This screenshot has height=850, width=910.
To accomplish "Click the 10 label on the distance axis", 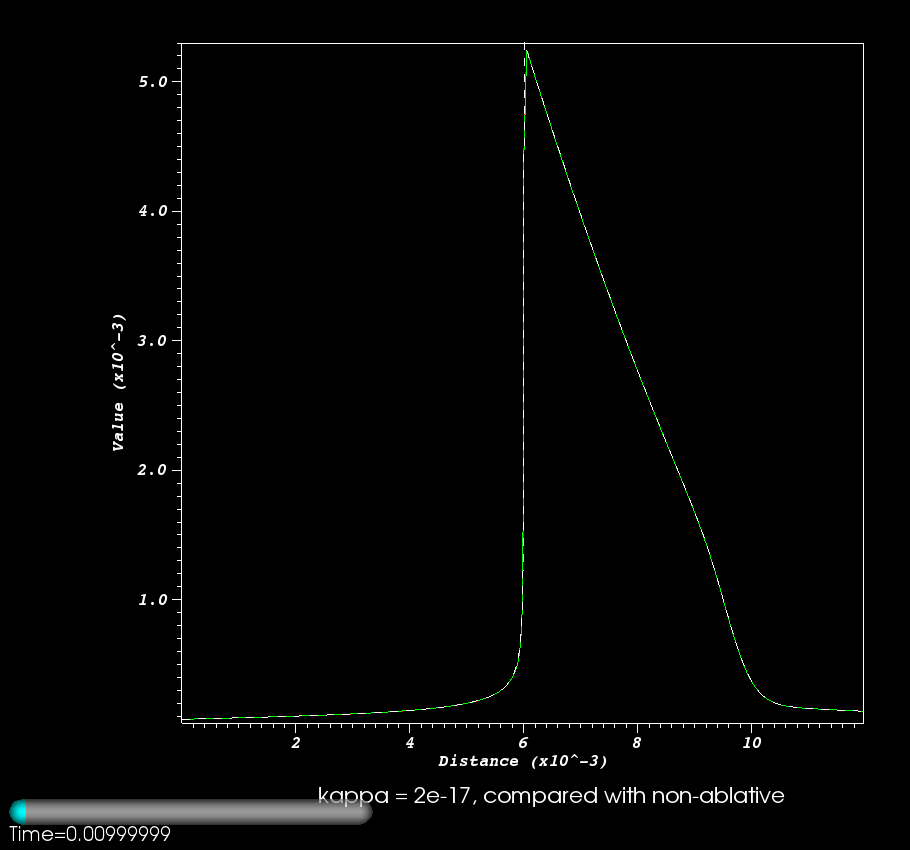I will [x=752, y=743].
